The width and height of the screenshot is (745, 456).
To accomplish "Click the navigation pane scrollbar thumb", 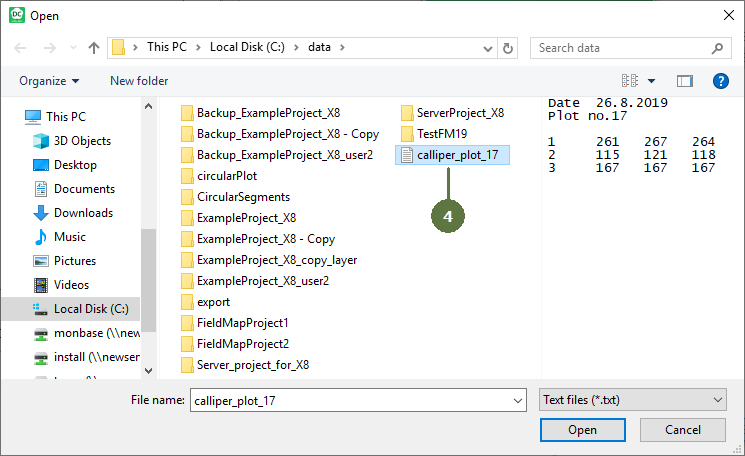I will (x=148, y=280).
